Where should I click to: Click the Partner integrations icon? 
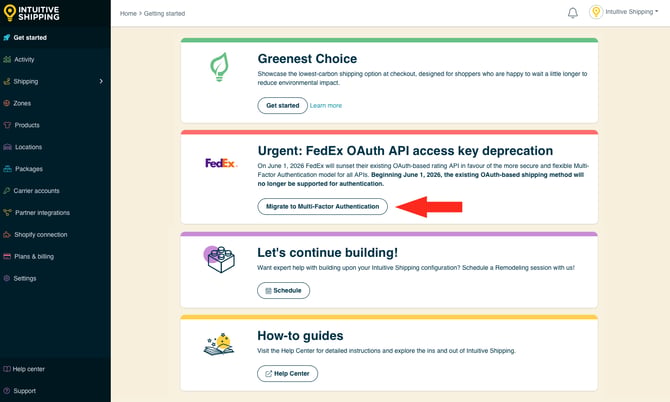7,212
